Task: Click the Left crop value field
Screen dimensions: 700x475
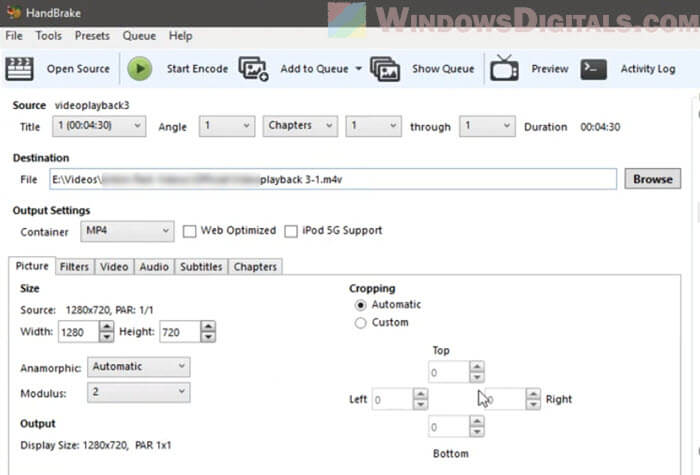Action: pos(392,399)
